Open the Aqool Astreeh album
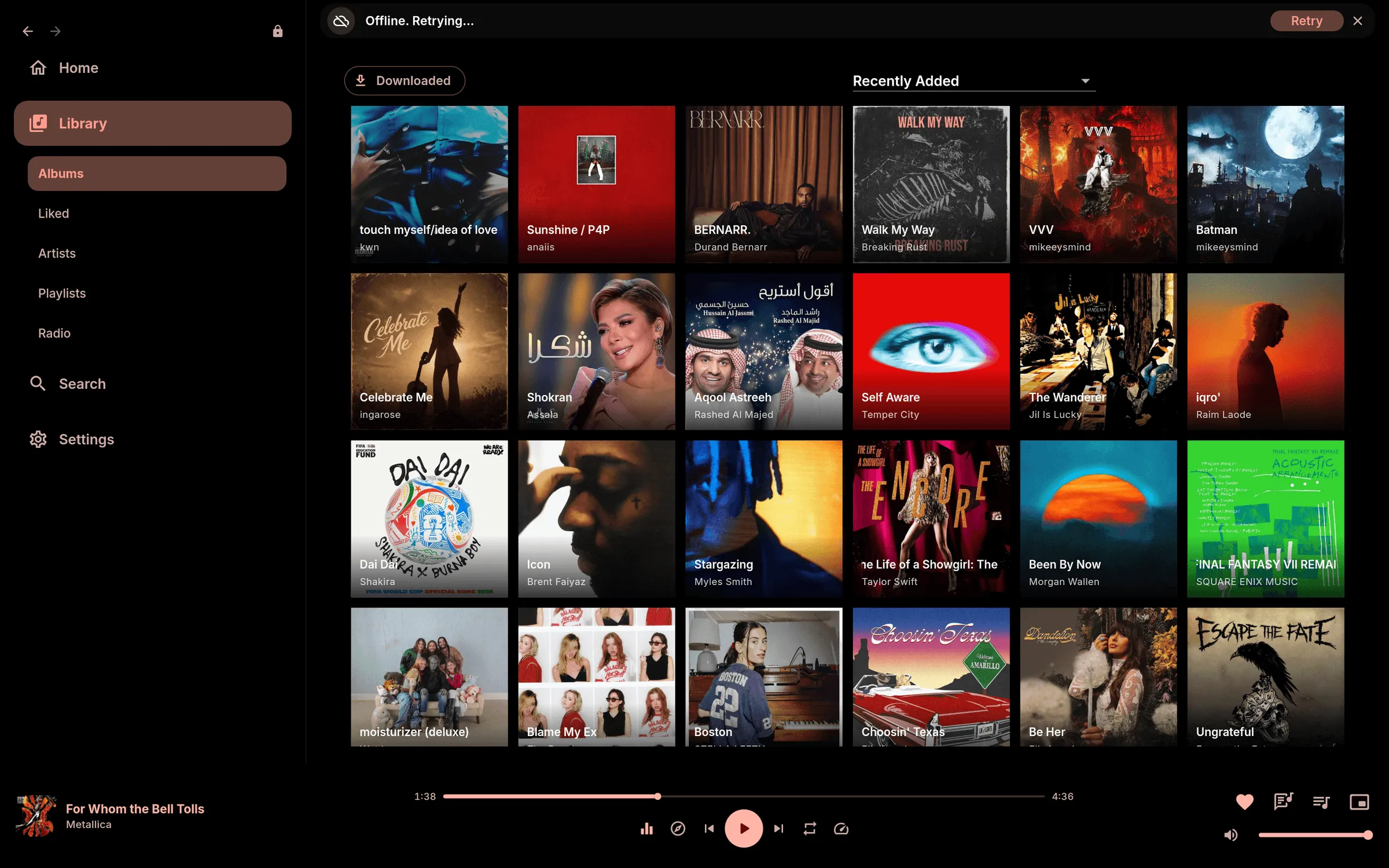The width and height of the screenshot is (1389, 868). (x=764, y=351)
